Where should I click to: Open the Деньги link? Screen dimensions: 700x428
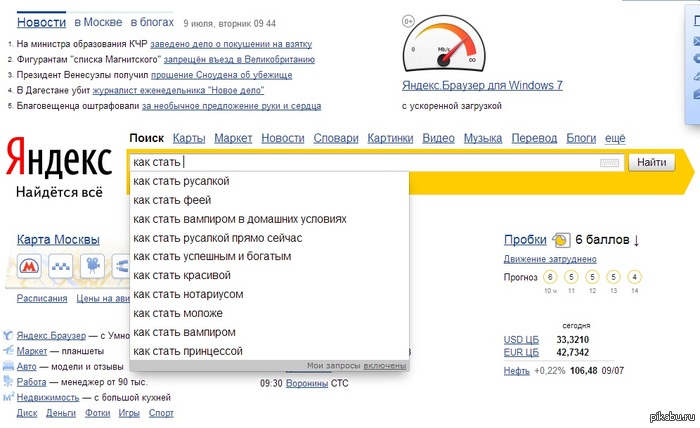[61, 413]
